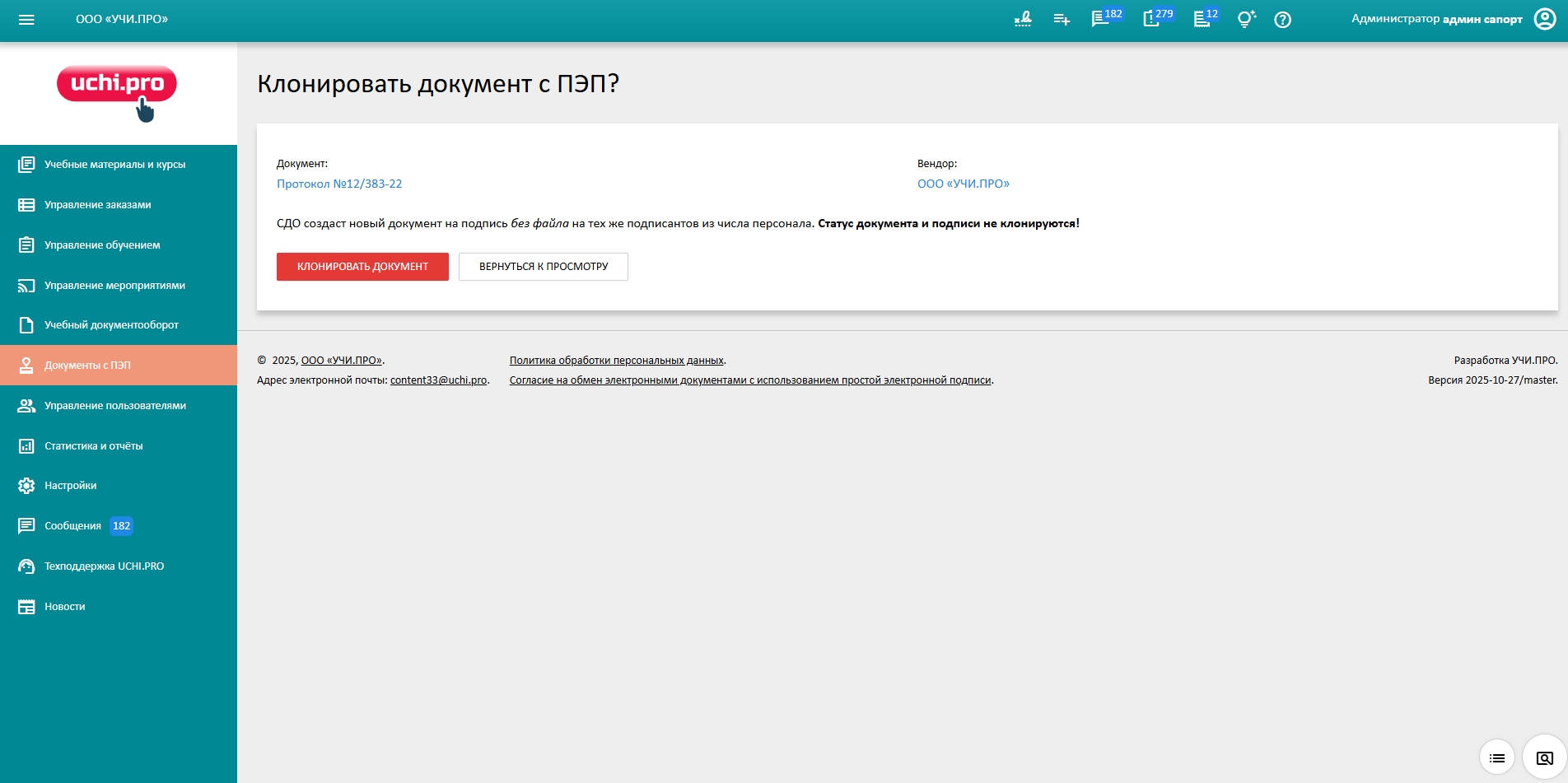The width and height of the screenshot is (1568, 783).
Task: Click Вернуться к просмотру button
Action: point(544,267)
